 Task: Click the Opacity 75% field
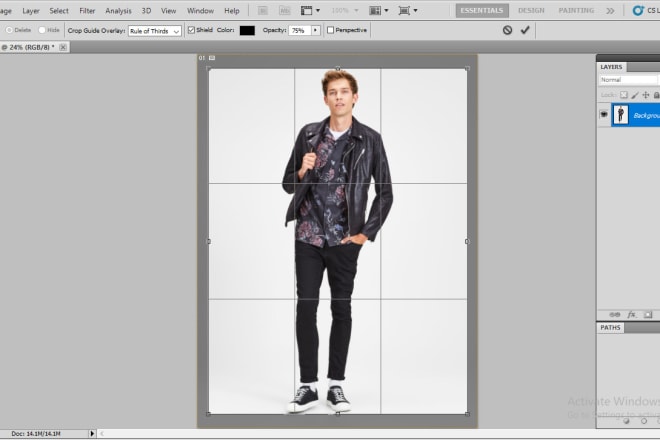(300, 30)
